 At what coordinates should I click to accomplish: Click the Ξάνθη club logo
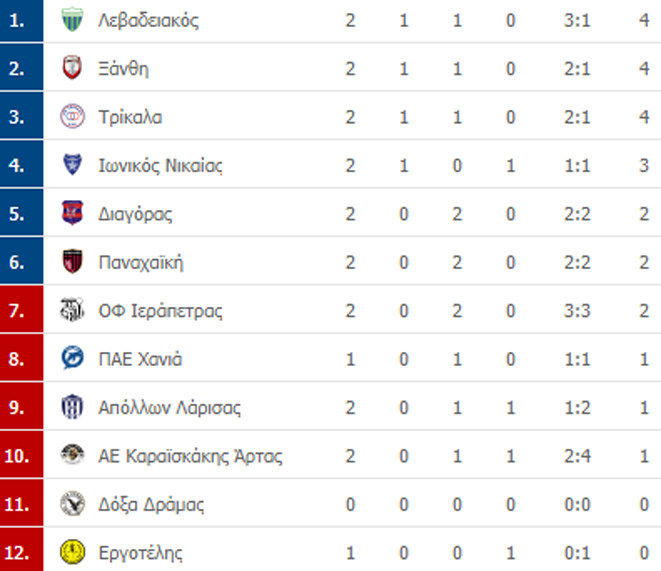(x=72, y=67)
